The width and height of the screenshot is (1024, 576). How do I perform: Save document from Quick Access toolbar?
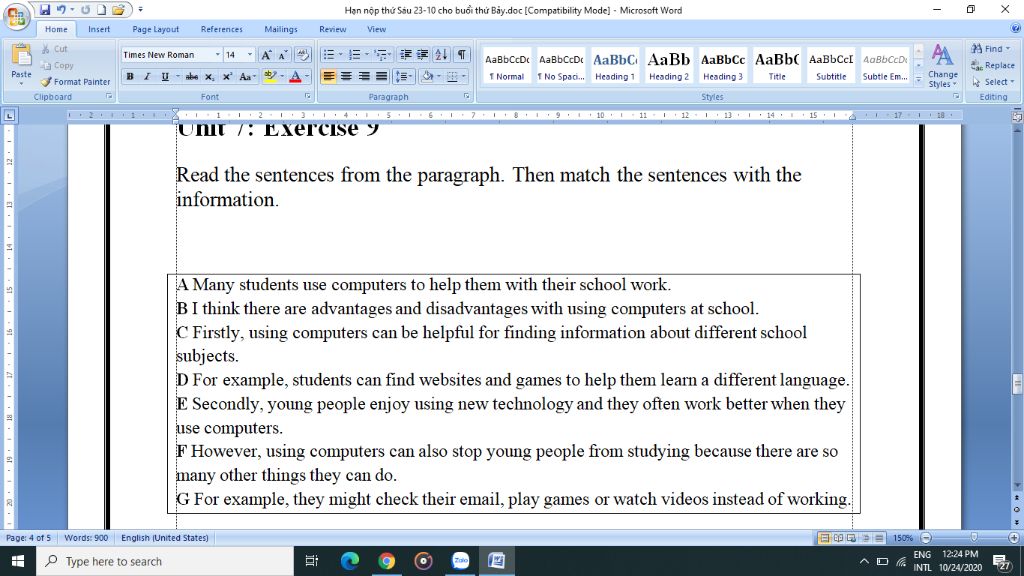[x=44, y=10]
